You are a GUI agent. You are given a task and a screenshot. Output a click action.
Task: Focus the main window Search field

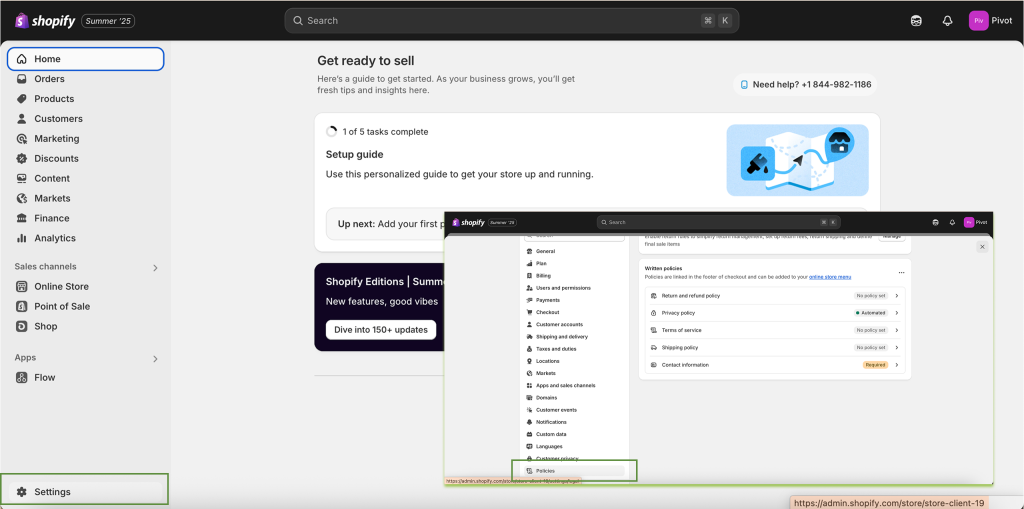point(511,21)
